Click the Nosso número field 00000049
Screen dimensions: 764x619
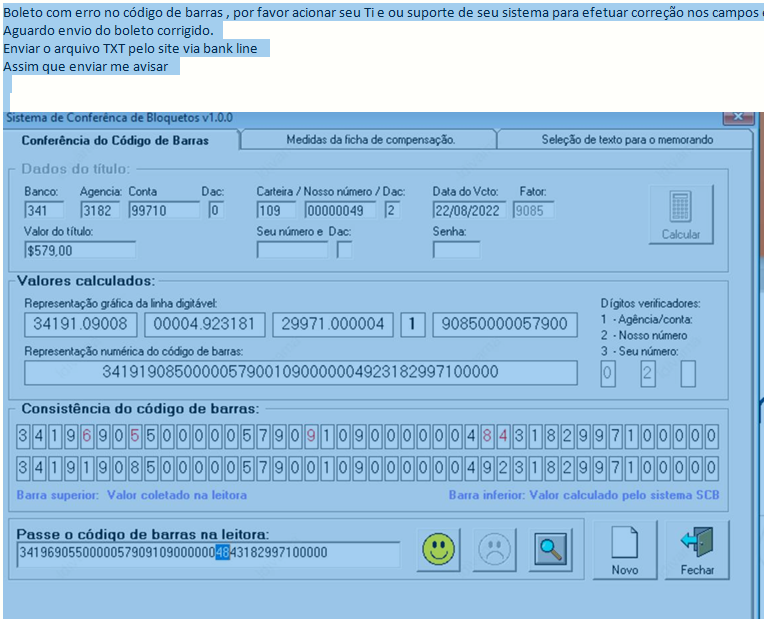pyautogui.click(x=340, y=211)
